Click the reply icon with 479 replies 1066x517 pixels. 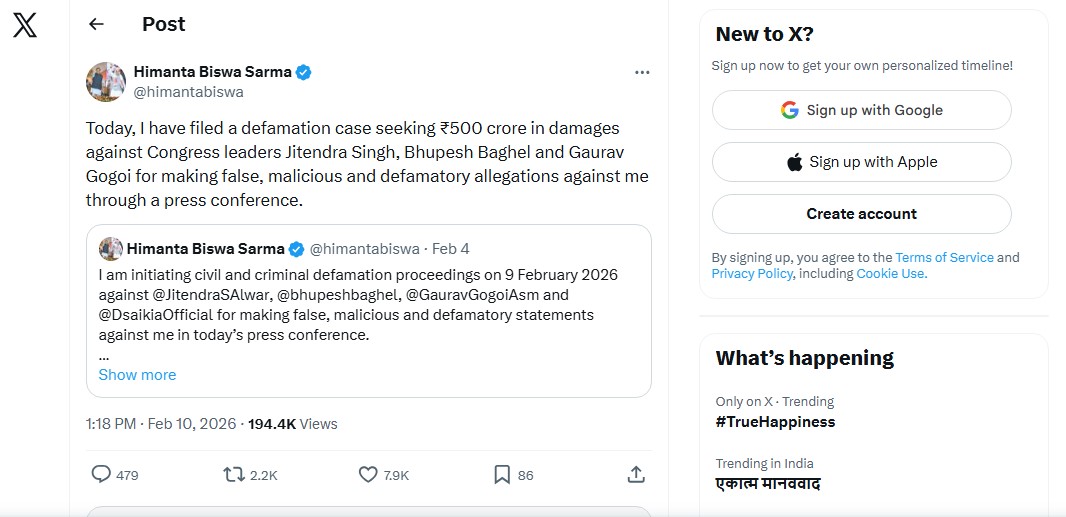click(101, 475)
